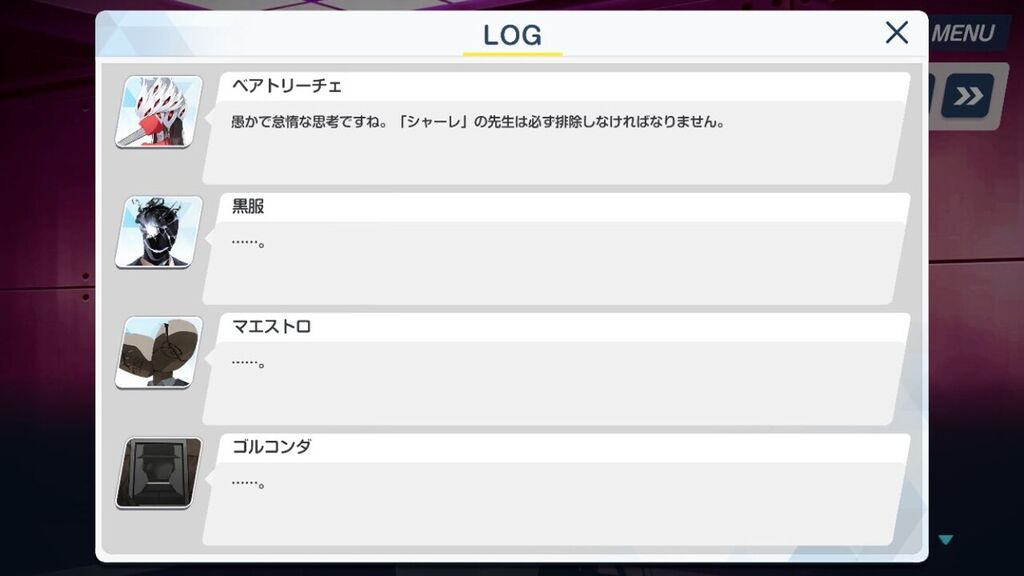1024x576 pixels.
Task: Select 黒服's silent dialogue entry text
Action: click(248, 243)
